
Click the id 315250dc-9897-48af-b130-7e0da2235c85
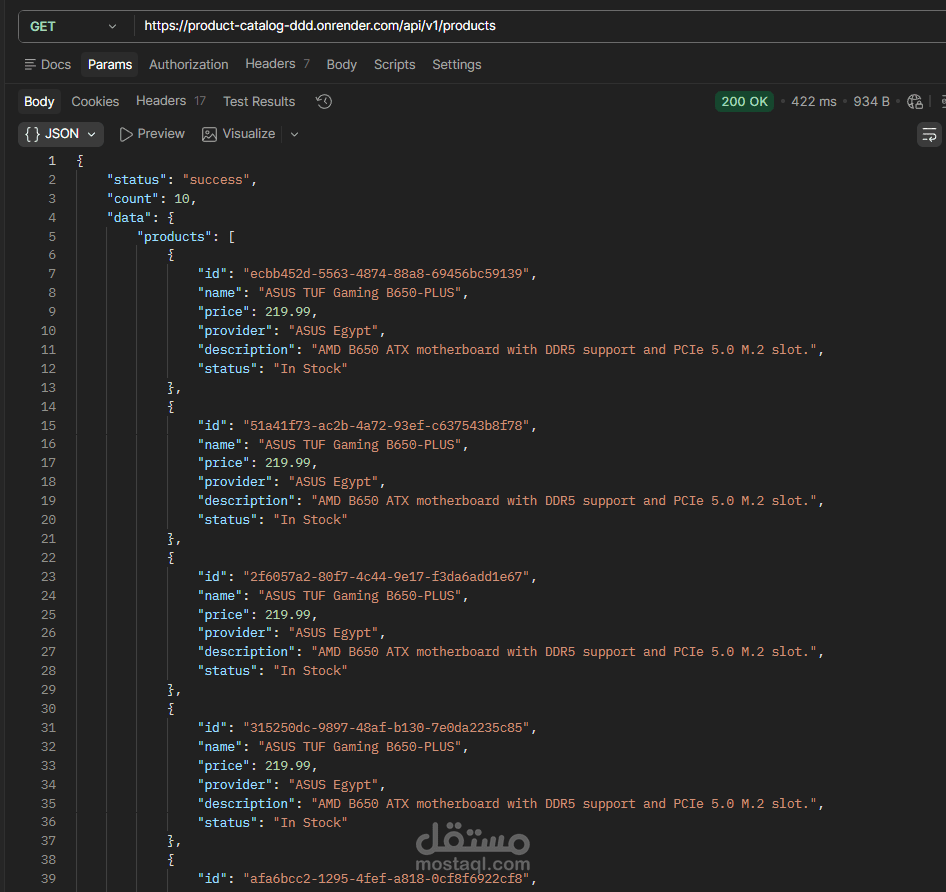pyautogui.click(x=386, y=728)
